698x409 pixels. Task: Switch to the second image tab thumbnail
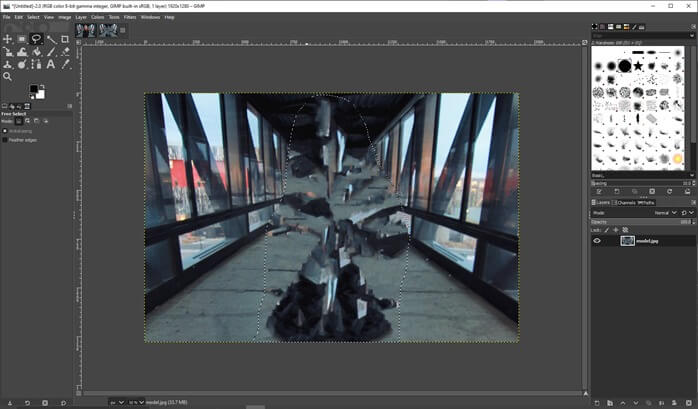[x=108, y=30]
